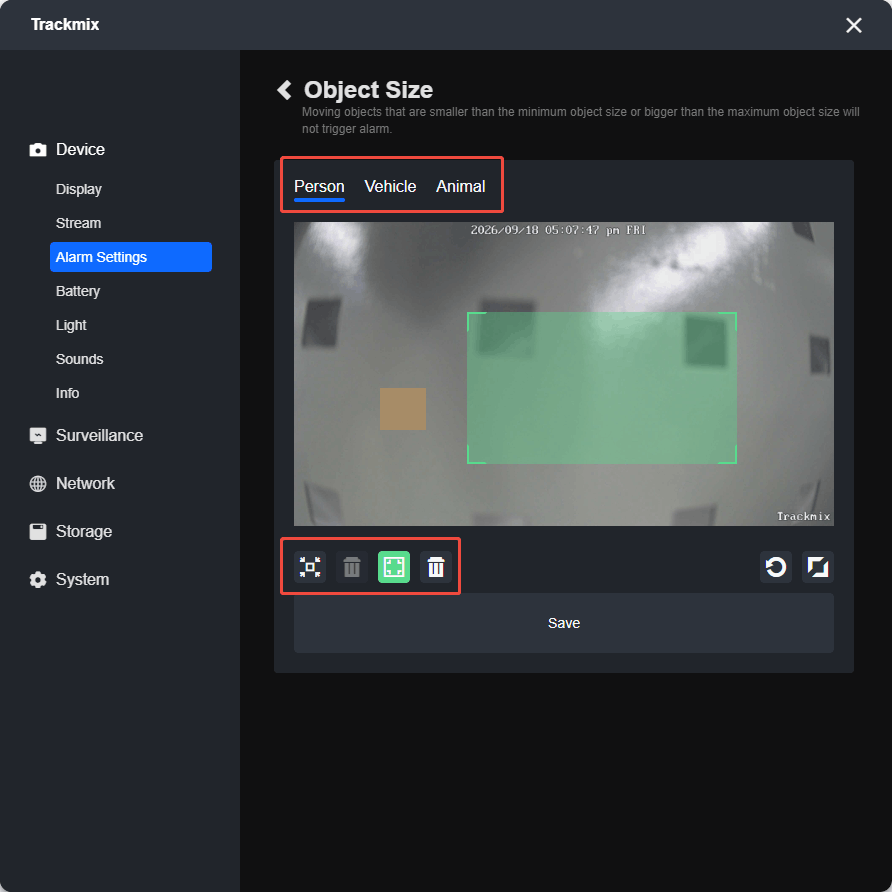Open Battery settings

(x=78, y=291)
